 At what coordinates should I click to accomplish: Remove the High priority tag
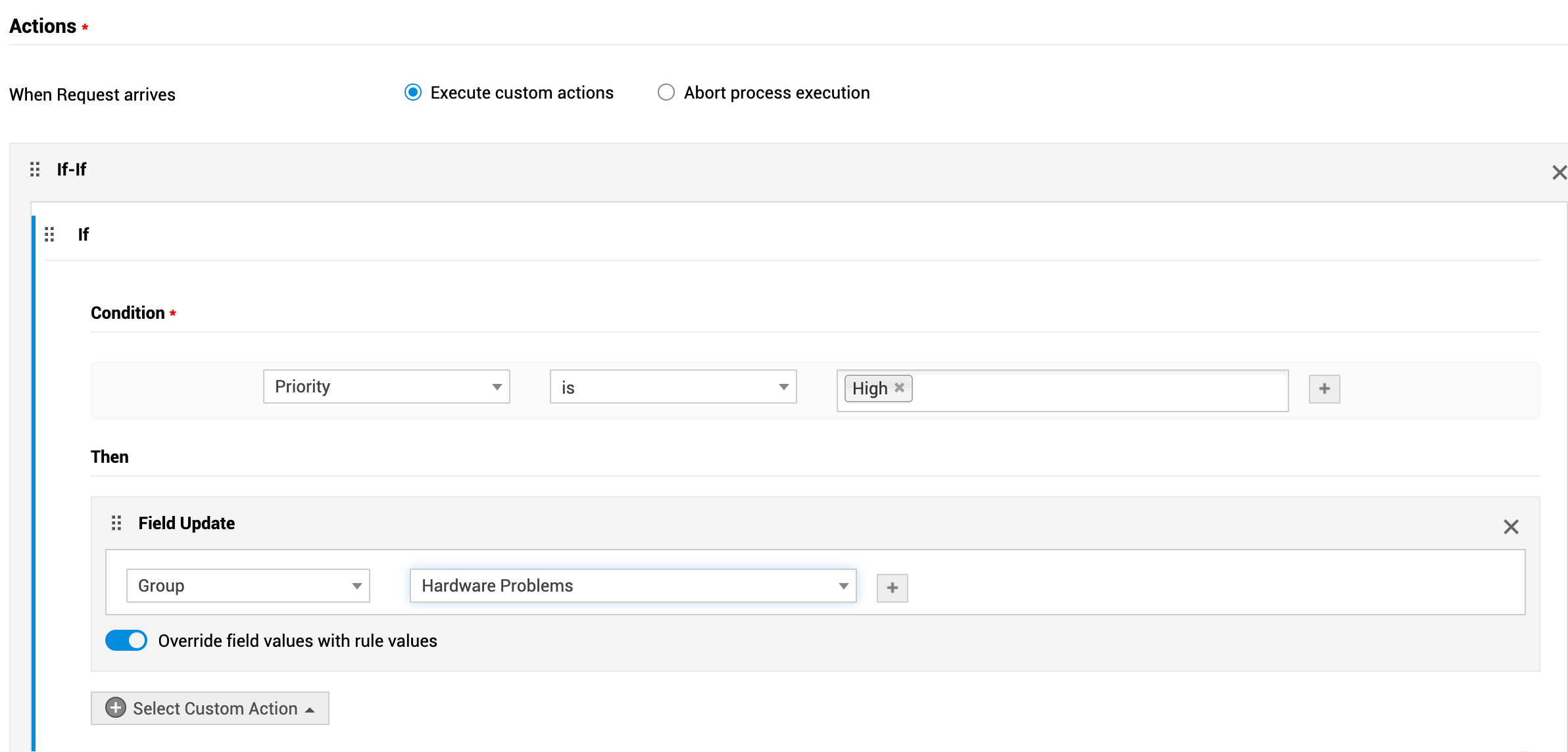(x=899, y=388)
